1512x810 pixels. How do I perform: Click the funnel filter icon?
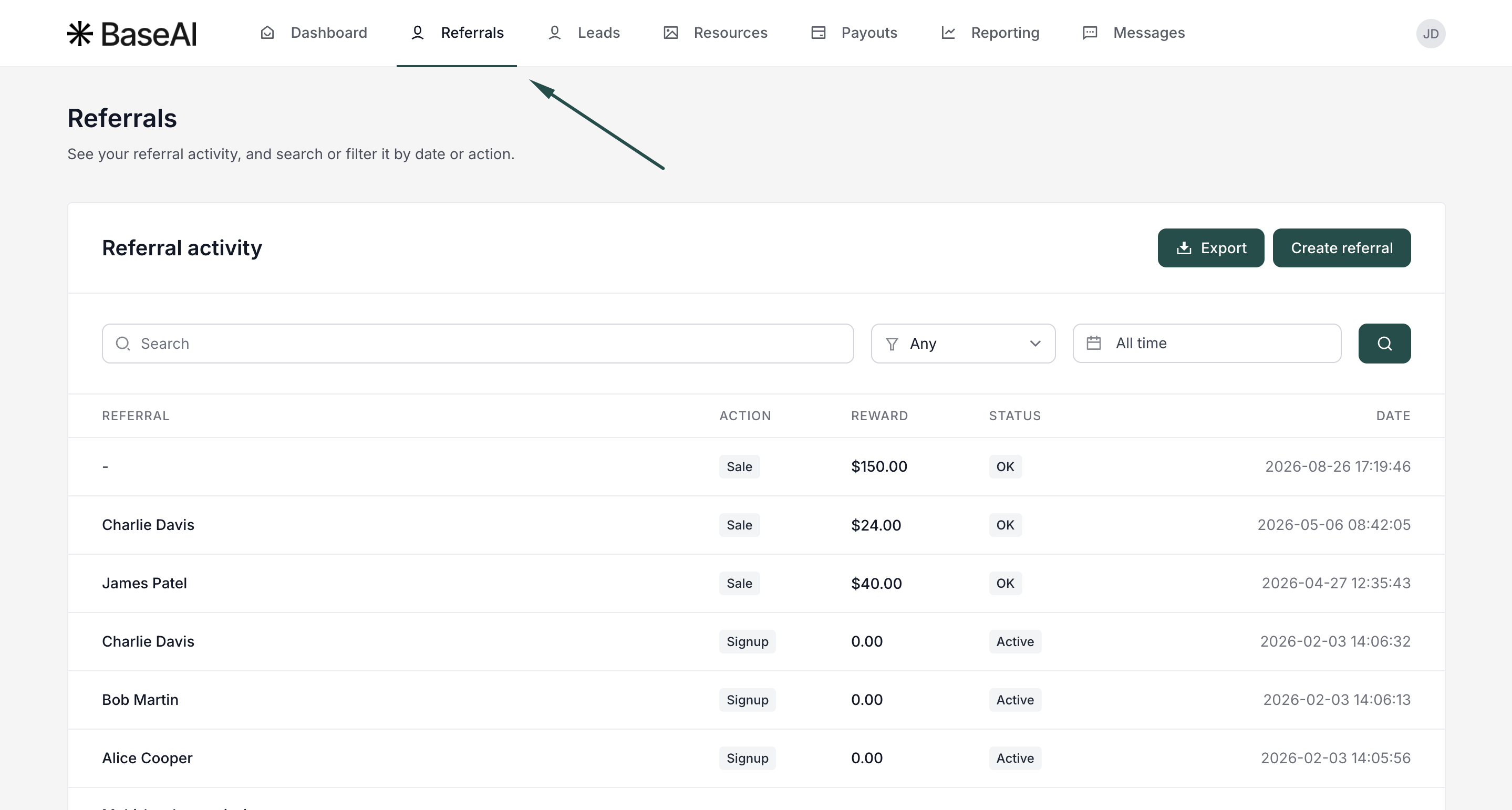tap(892, 344)
